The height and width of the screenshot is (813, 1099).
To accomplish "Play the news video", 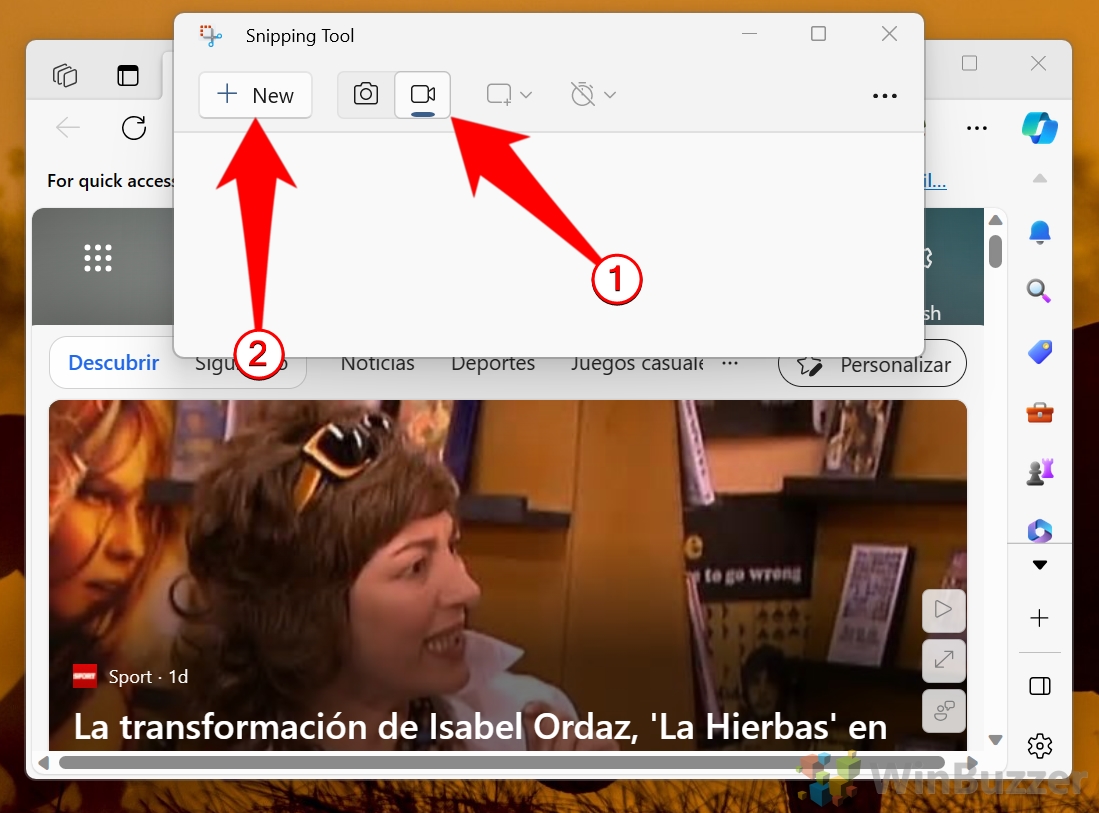I will click(x=943, y=610).
